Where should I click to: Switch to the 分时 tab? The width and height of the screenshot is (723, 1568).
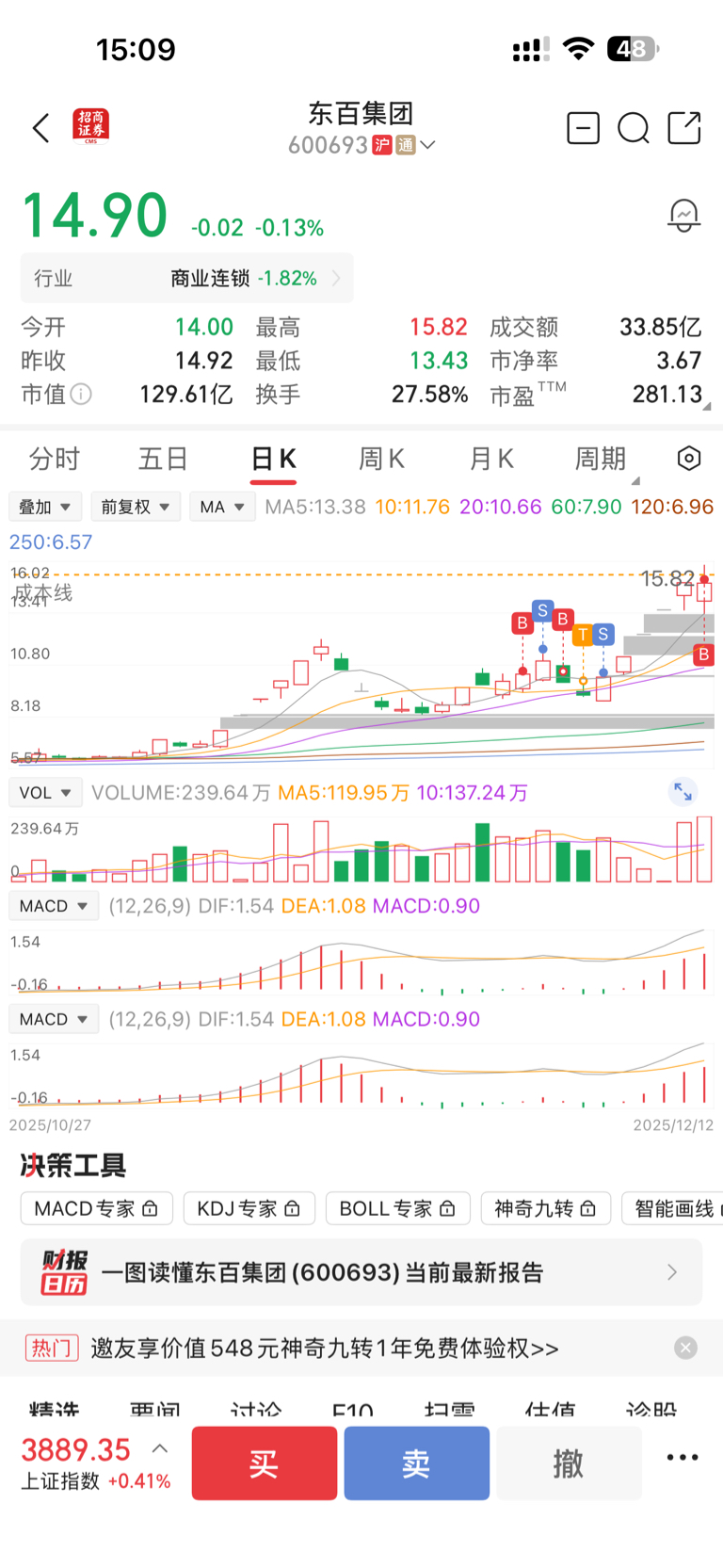click(55, 459)
